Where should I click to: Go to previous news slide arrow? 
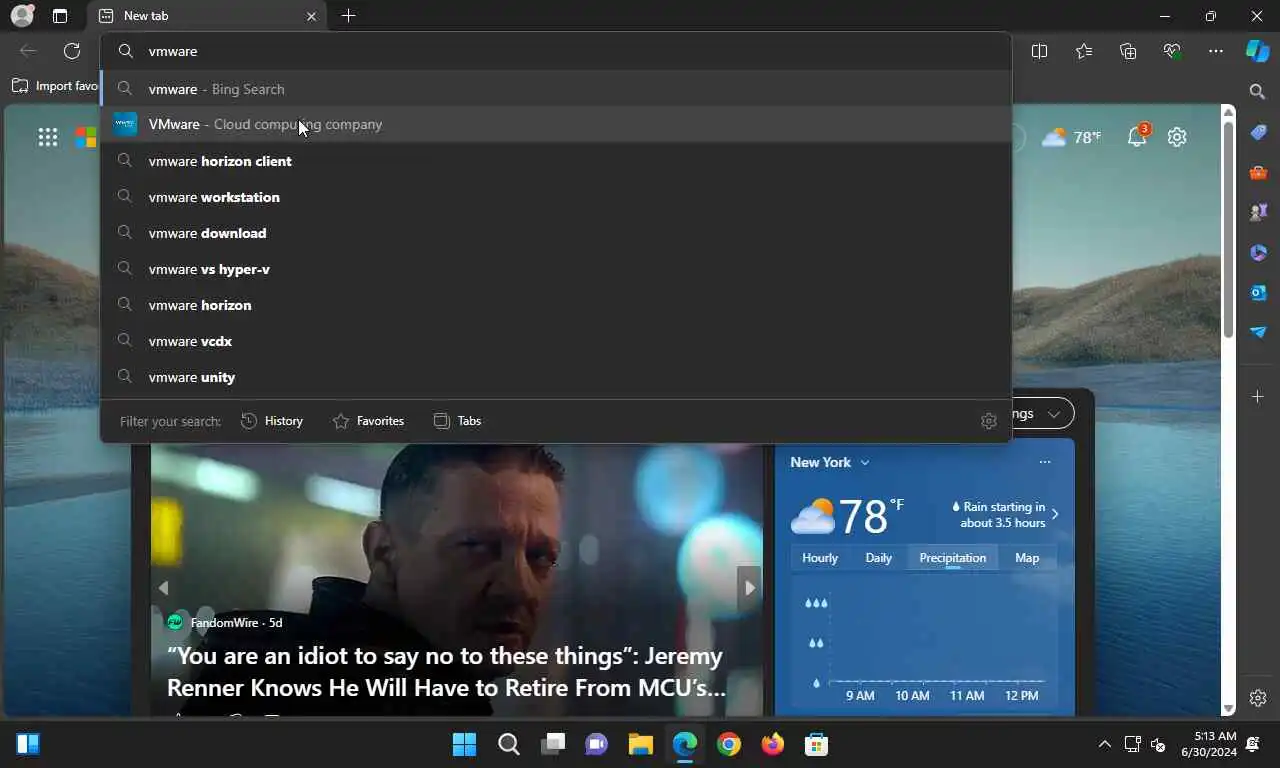point(163,588)
